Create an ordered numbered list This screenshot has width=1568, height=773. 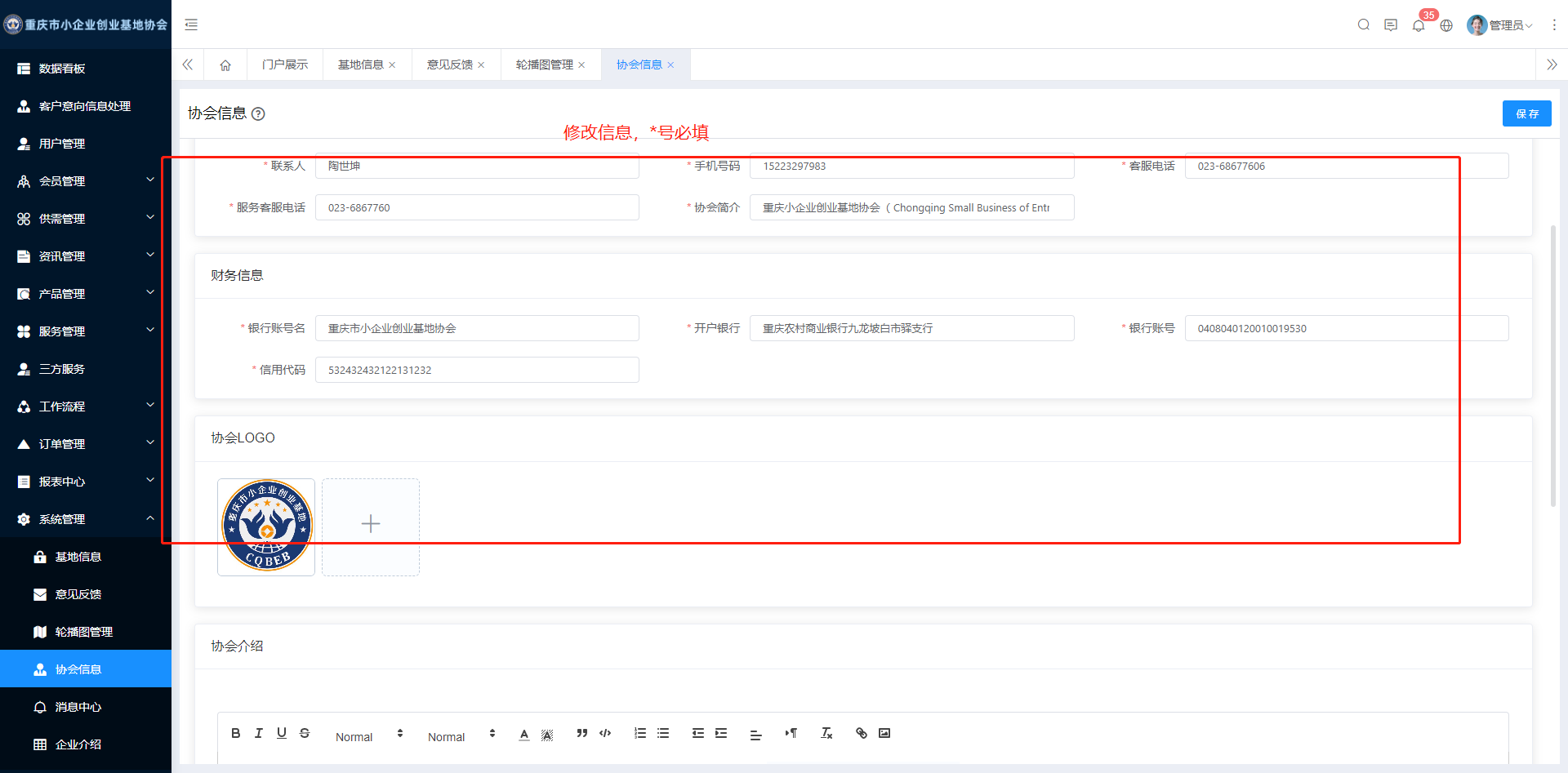coord(640,733)
